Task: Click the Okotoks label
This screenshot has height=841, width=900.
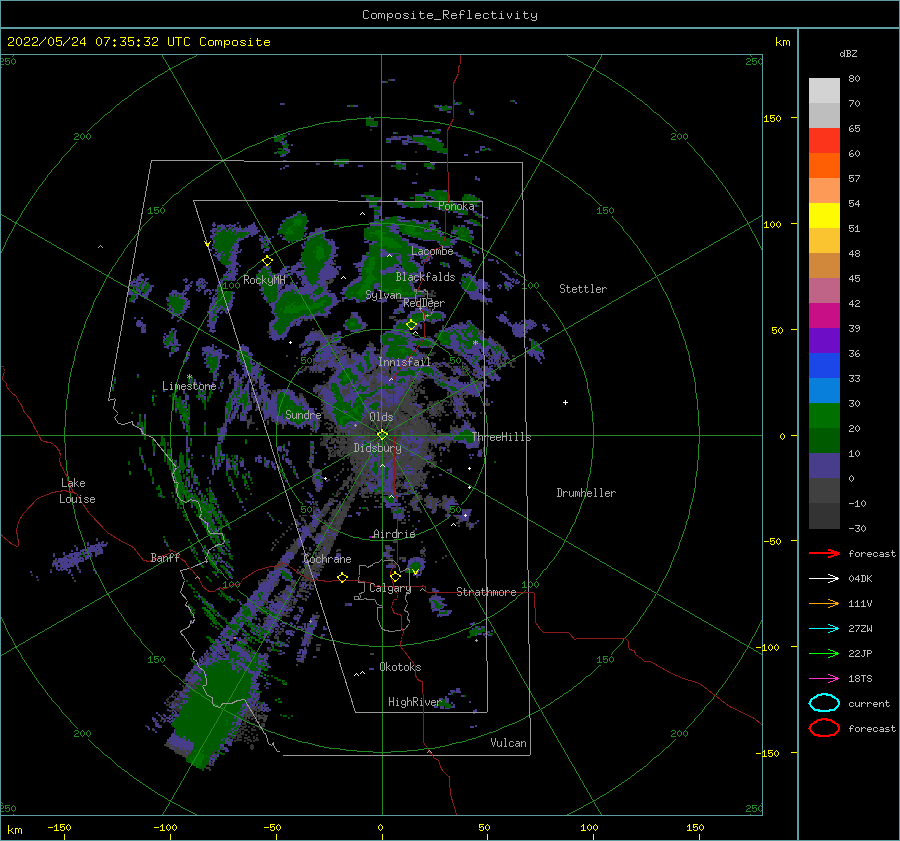Action: (400, 667)
